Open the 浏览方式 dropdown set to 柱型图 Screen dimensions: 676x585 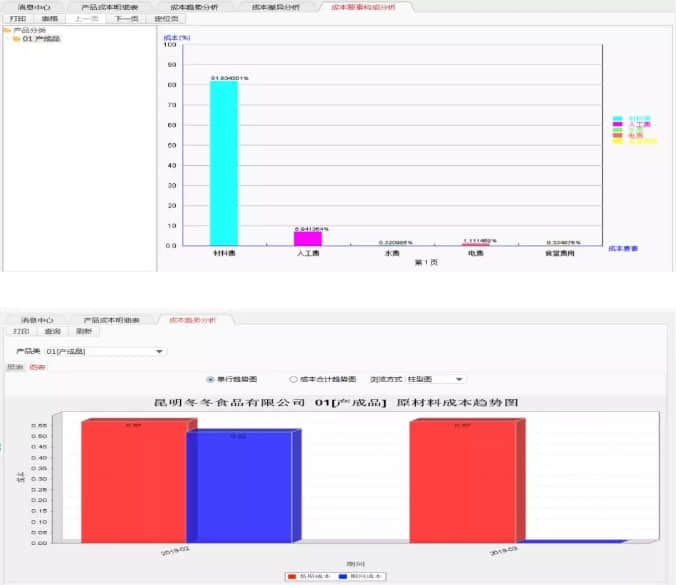point(459,379)
